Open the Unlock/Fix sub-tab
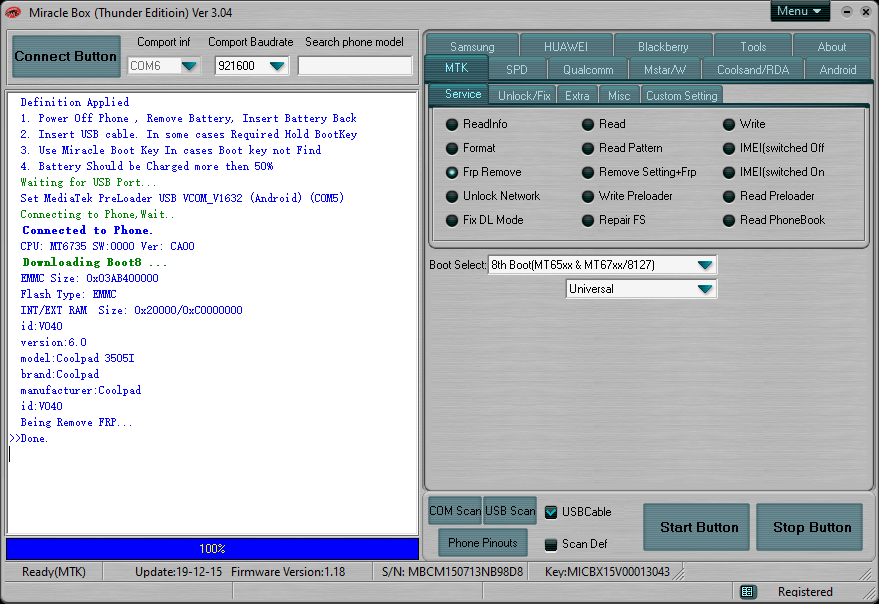 click(x=524, y=96)
